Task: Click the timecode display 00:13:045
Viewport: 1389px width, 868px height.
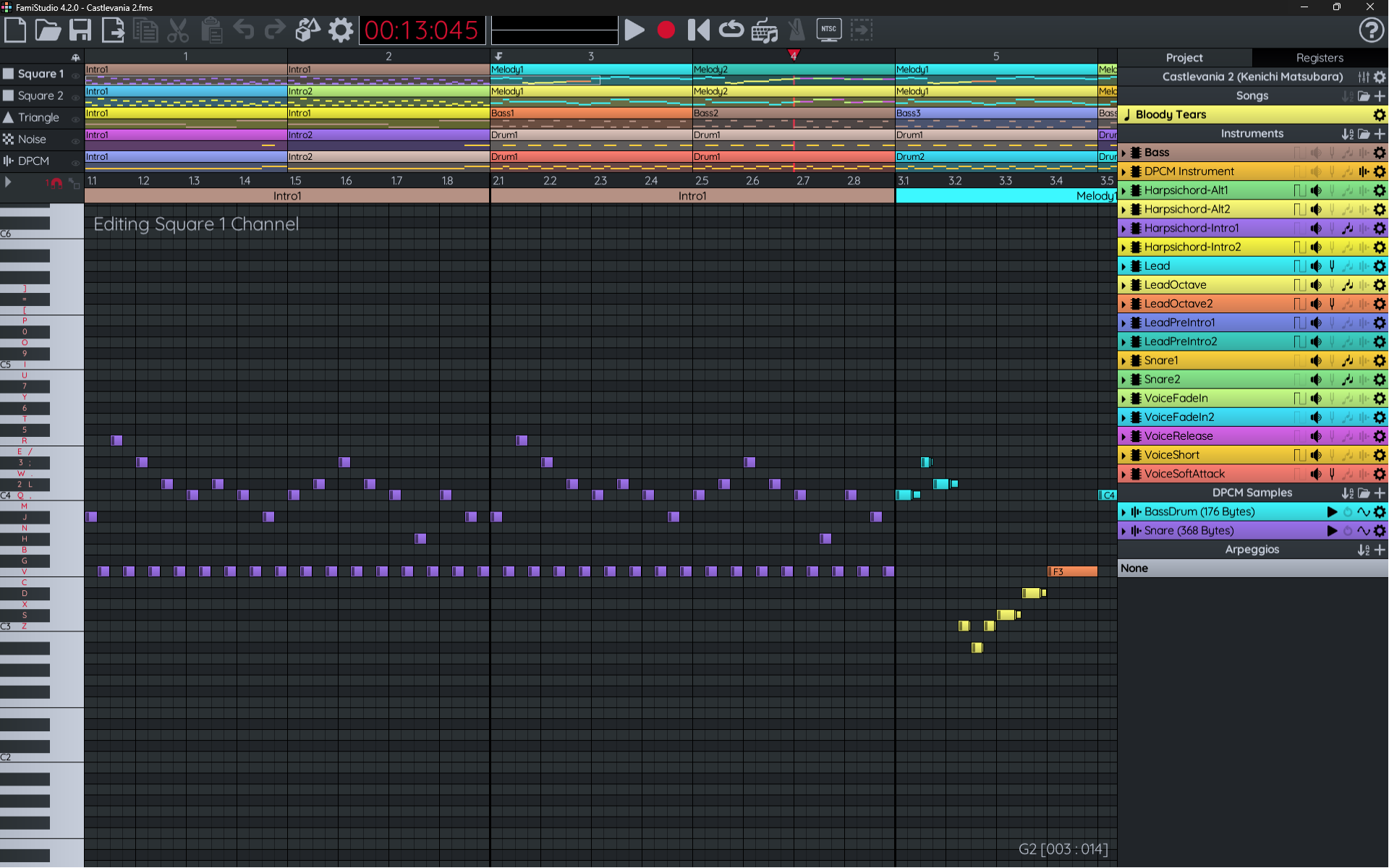Action: 422,30
